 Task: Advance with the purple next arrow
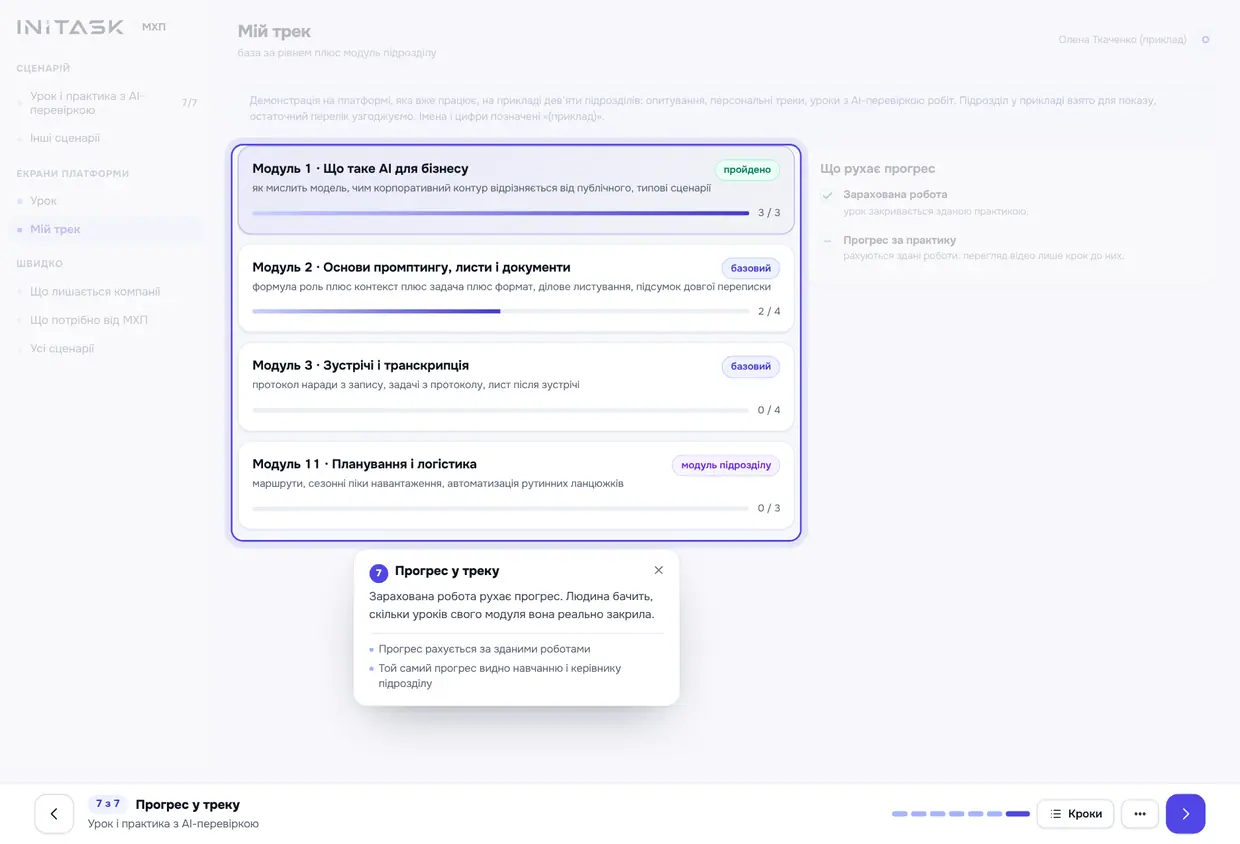click(1185, 814)
